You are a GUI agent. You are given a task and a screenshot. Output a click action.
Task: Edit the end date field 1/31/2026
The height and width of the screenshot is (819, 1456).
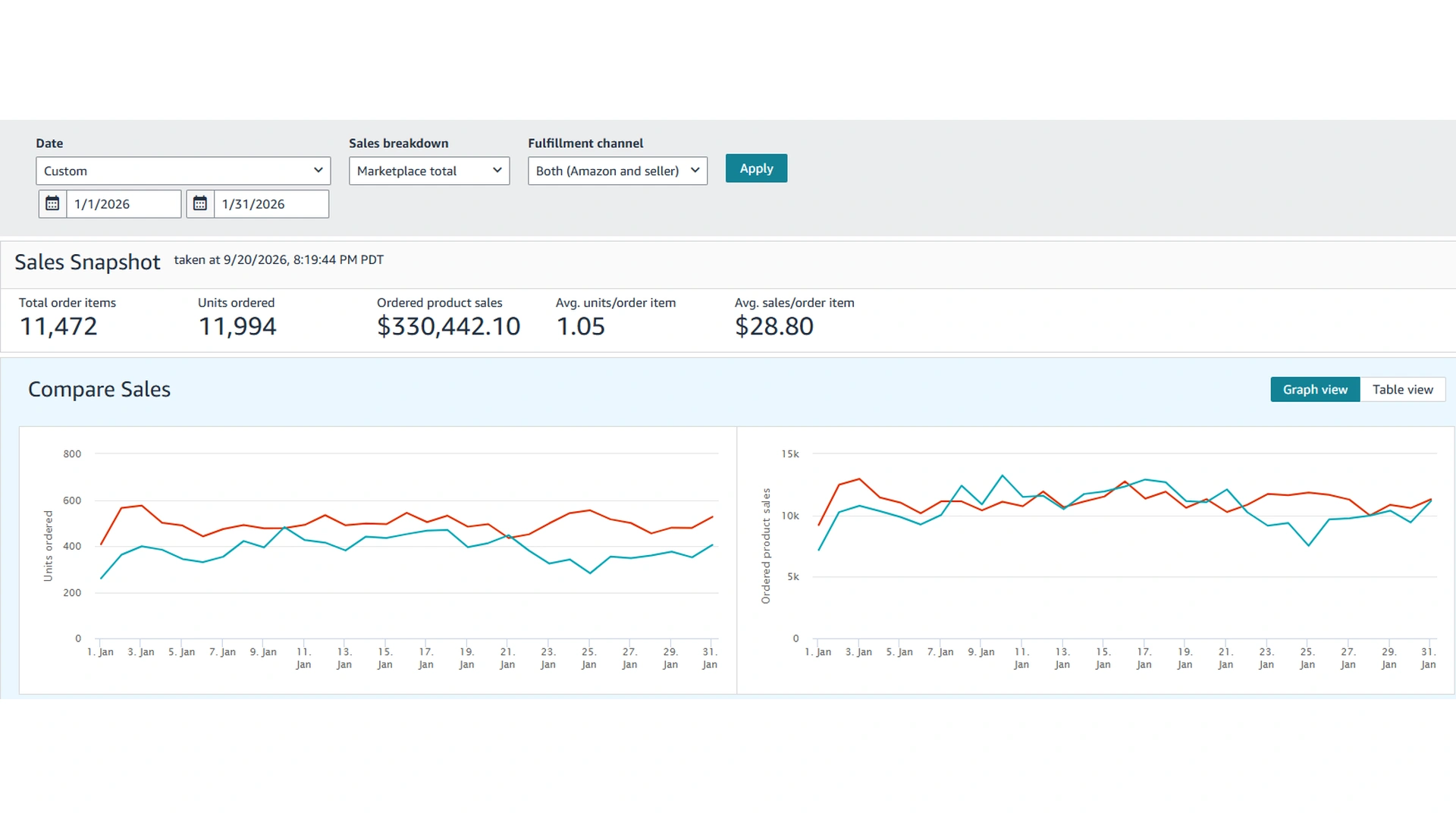271,204
